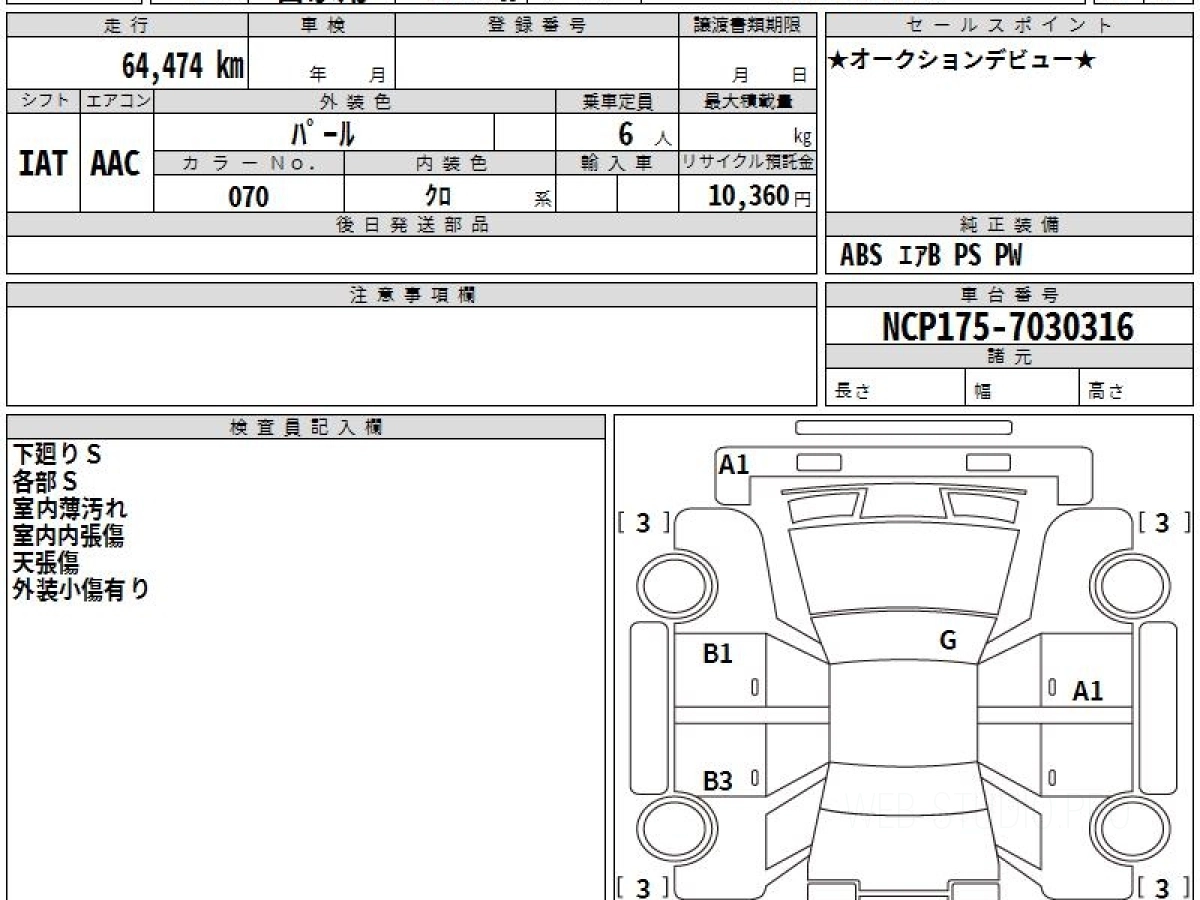Select the IAT shift value
Viewport: 1200px width, 900px height.
pos(43,164)
